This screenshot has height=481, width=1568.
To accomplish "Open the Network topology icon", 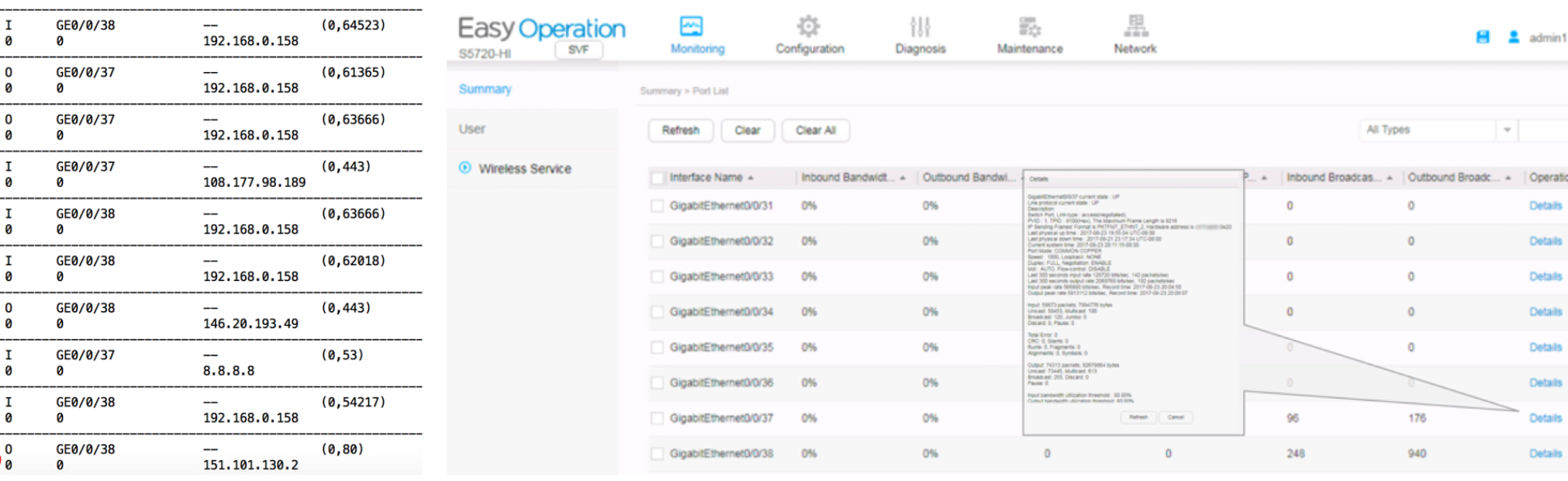I will click(1135, 26).
